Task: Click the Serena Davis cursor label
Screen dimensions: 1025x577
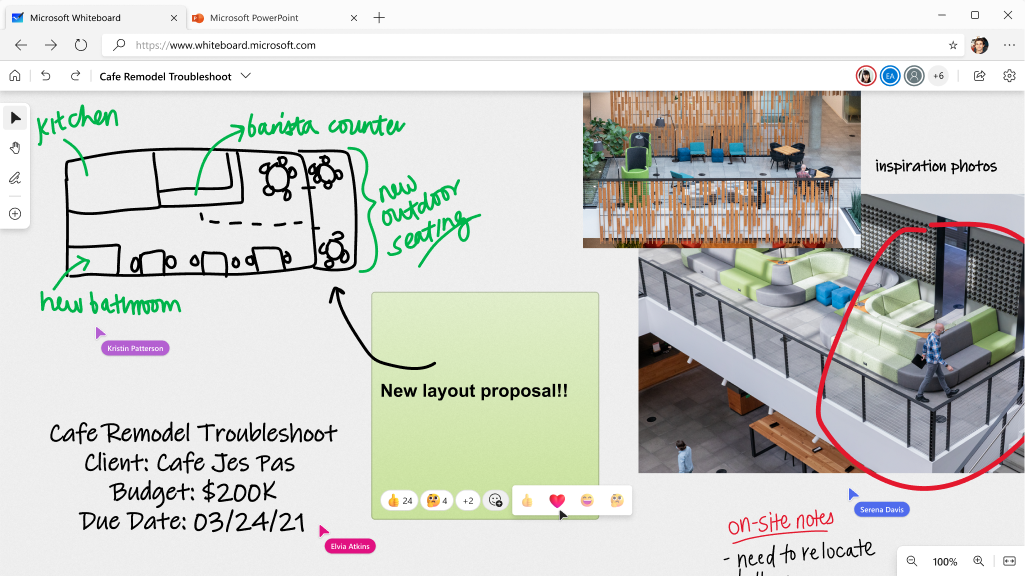Action: 882,510
